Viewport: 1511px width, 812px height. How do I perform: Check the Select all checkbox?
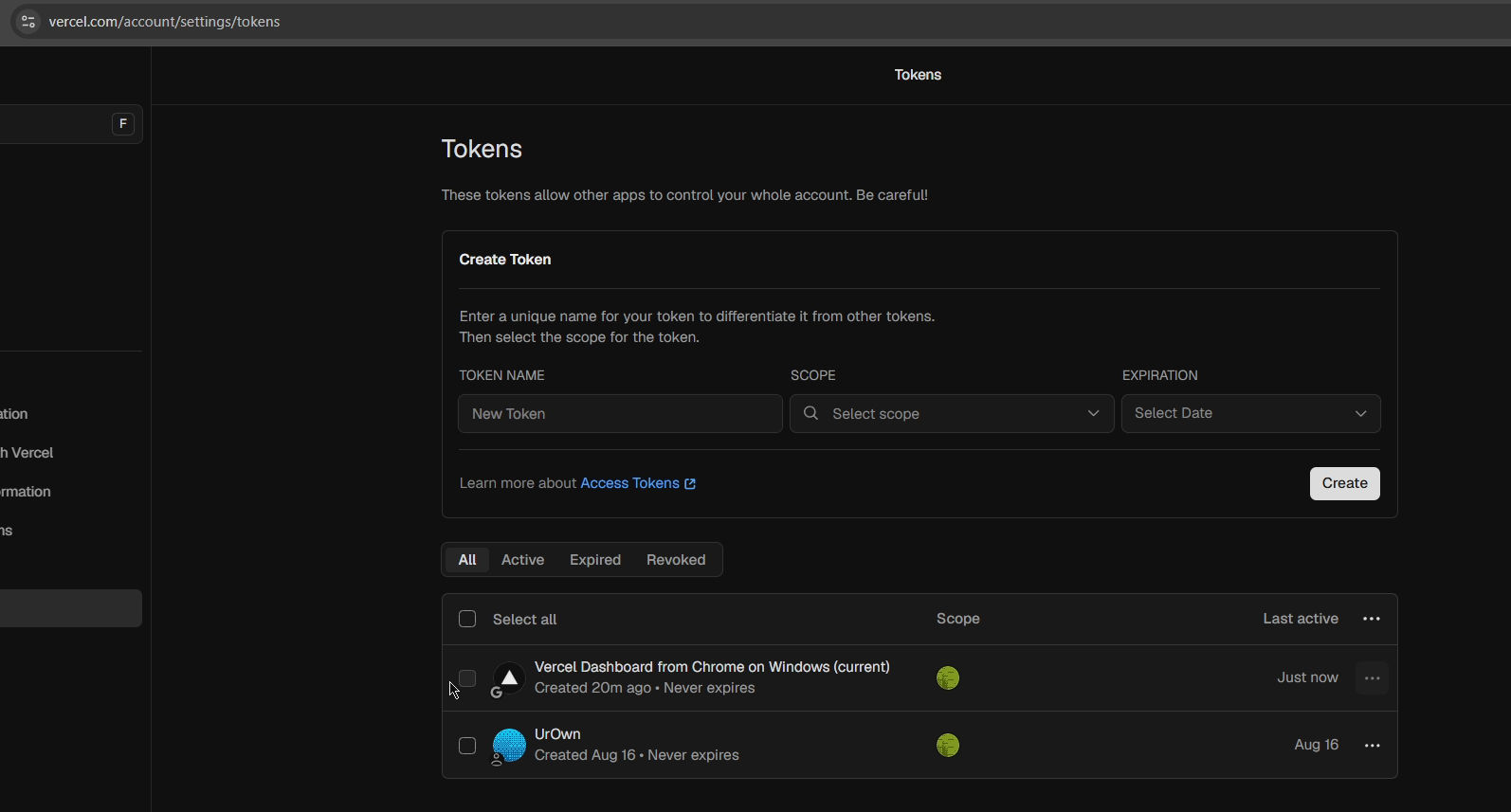click(x=467, y=619)
